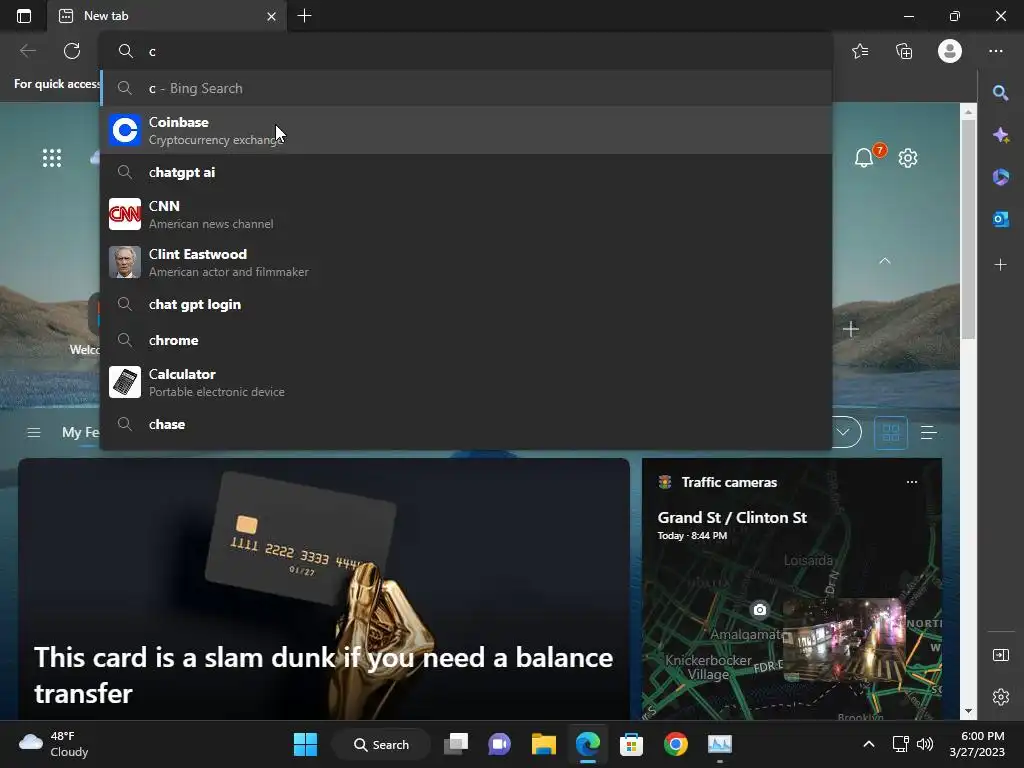The width and height of the screenshot is (1024, 768).
Task: Click the scrollbar down arrow
Action: point(968,711)
